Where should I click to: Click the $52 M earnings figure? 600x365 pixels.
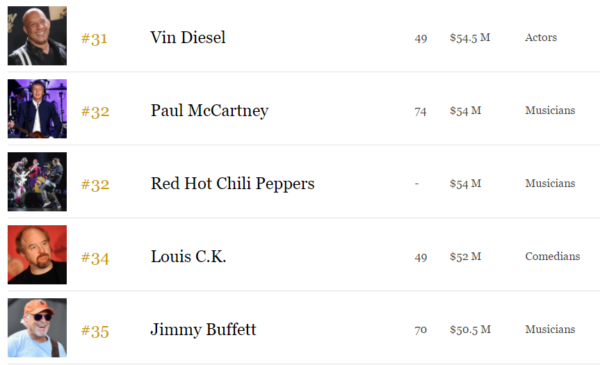(x=465, y=257)
